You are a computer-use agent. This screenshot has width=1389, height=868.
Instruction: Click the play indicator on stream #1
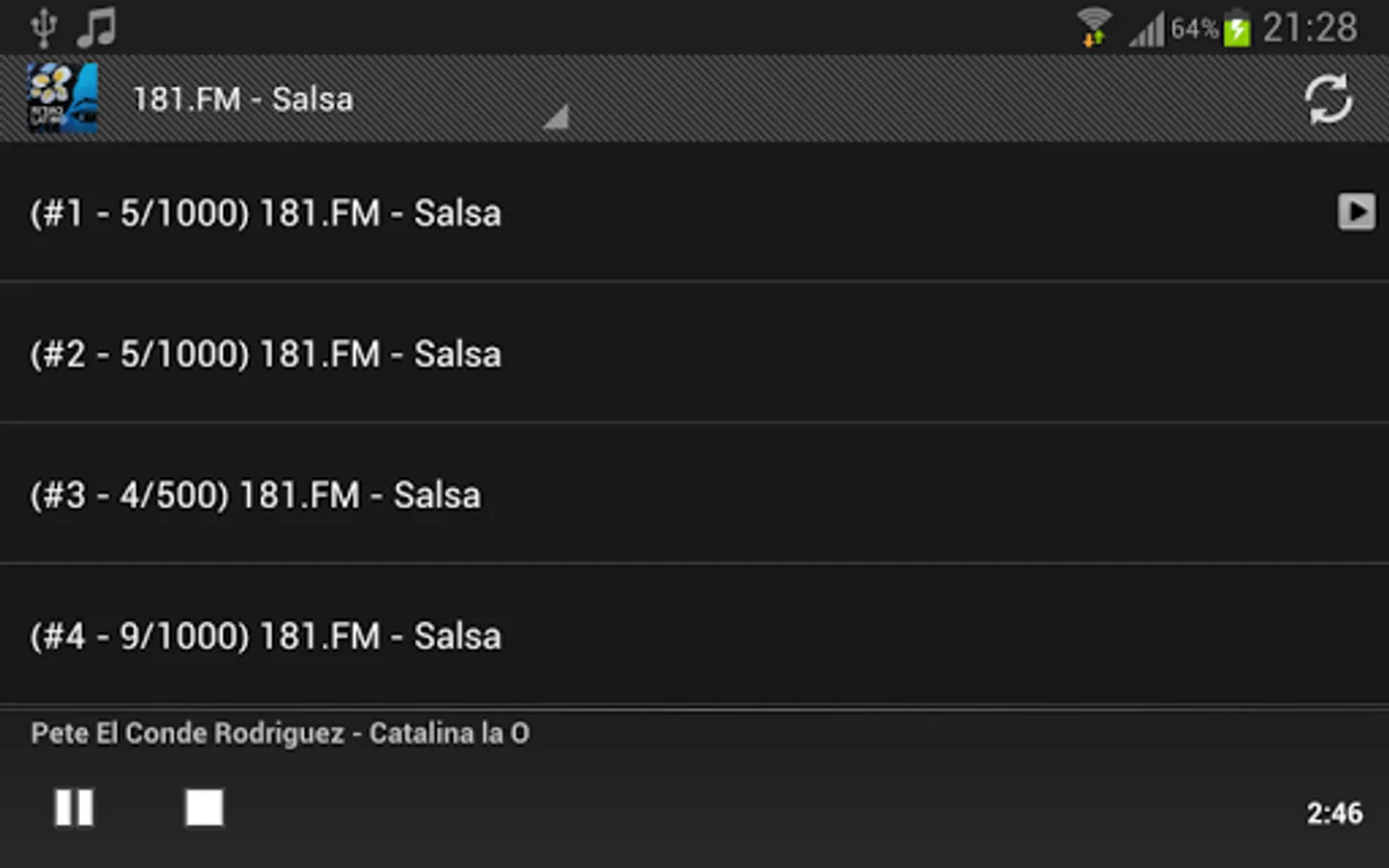1356,212
